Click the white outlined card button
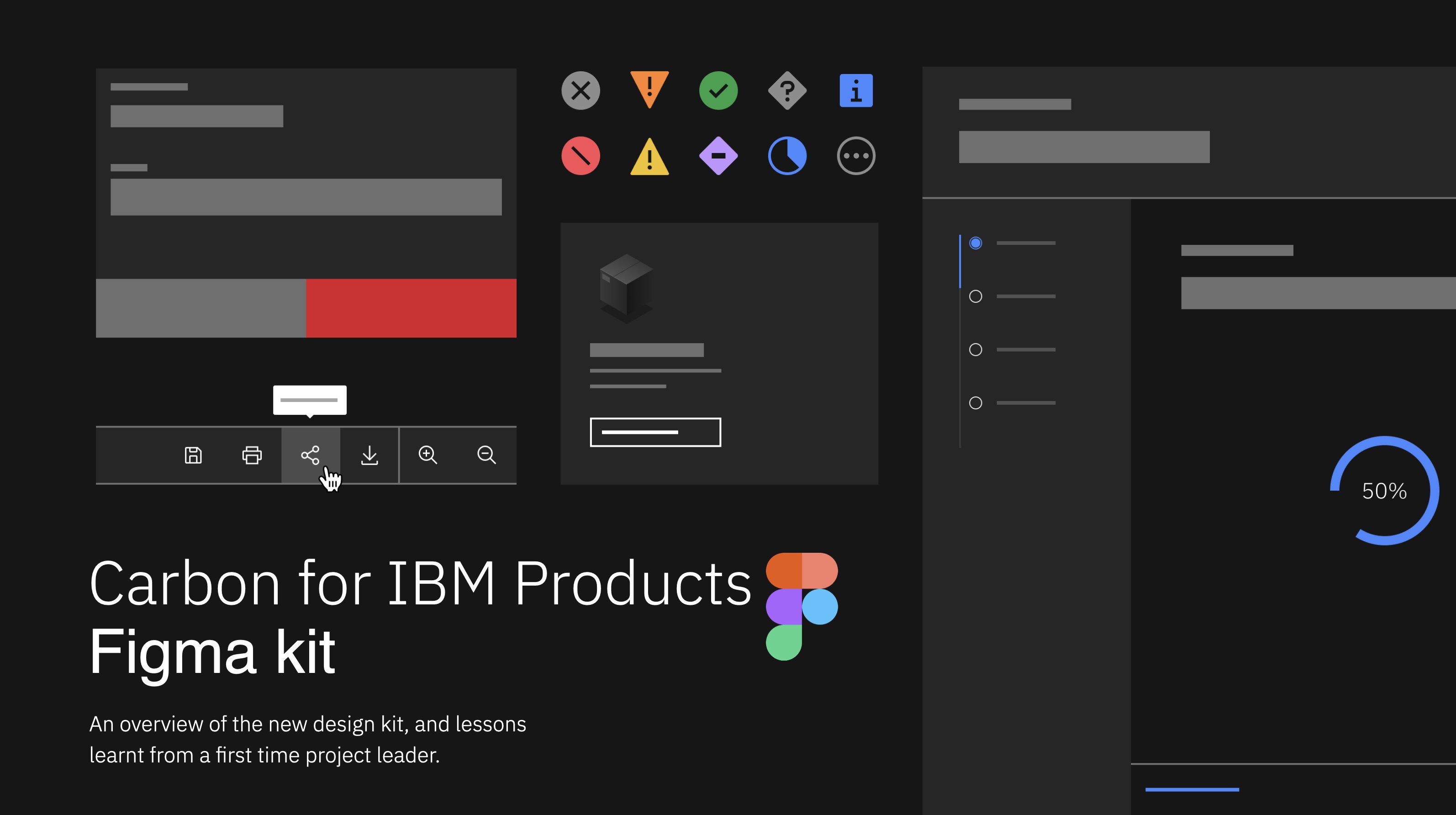1456x815 pixels. (656, 432)
